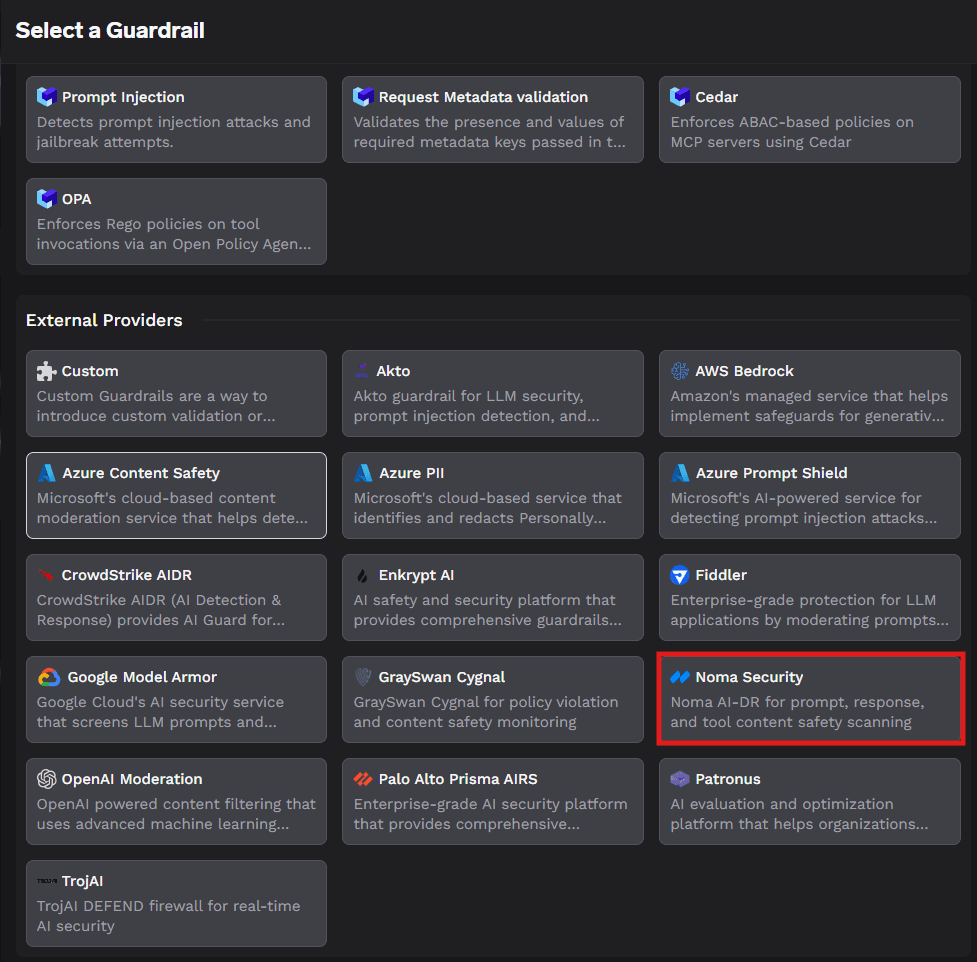The image size is (977, 962).
Task: Choose the Azure PII title
Action: click(x=411, y=474)
